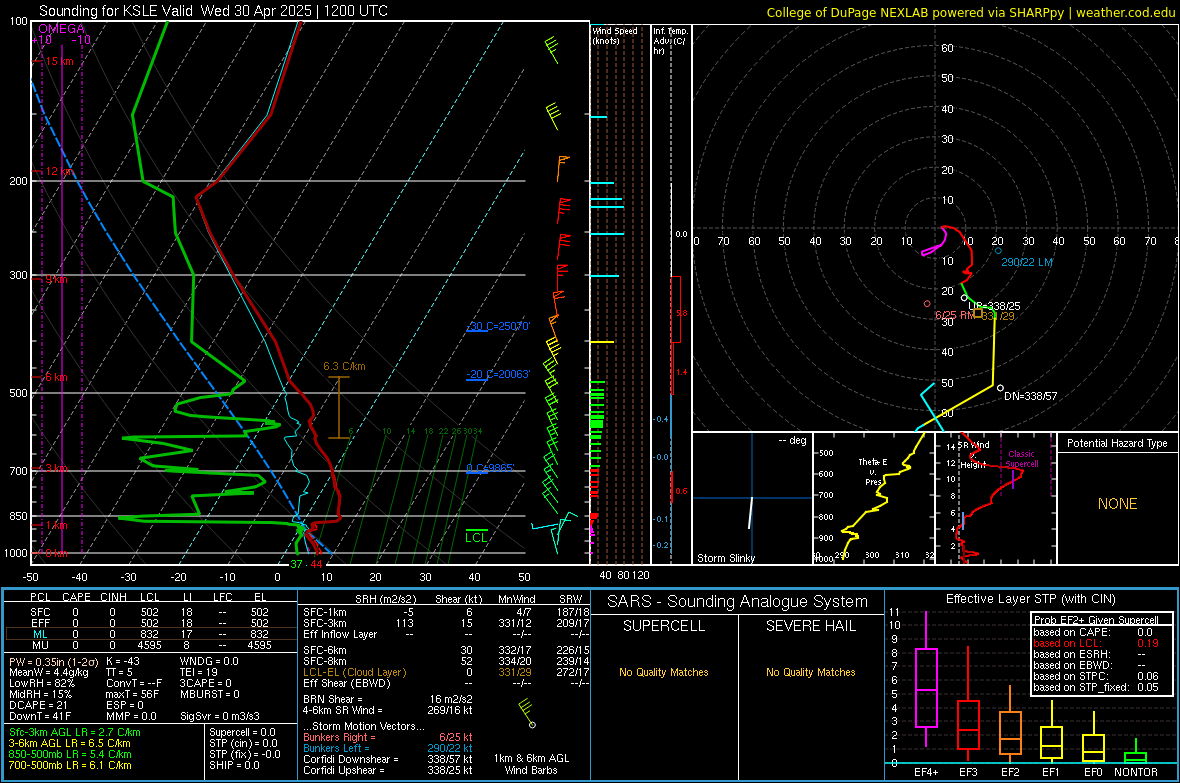This screenshot has width=1180, height=783.
Task: Click the SARS - Sounding Analogue System title
Action: point(737,602)
